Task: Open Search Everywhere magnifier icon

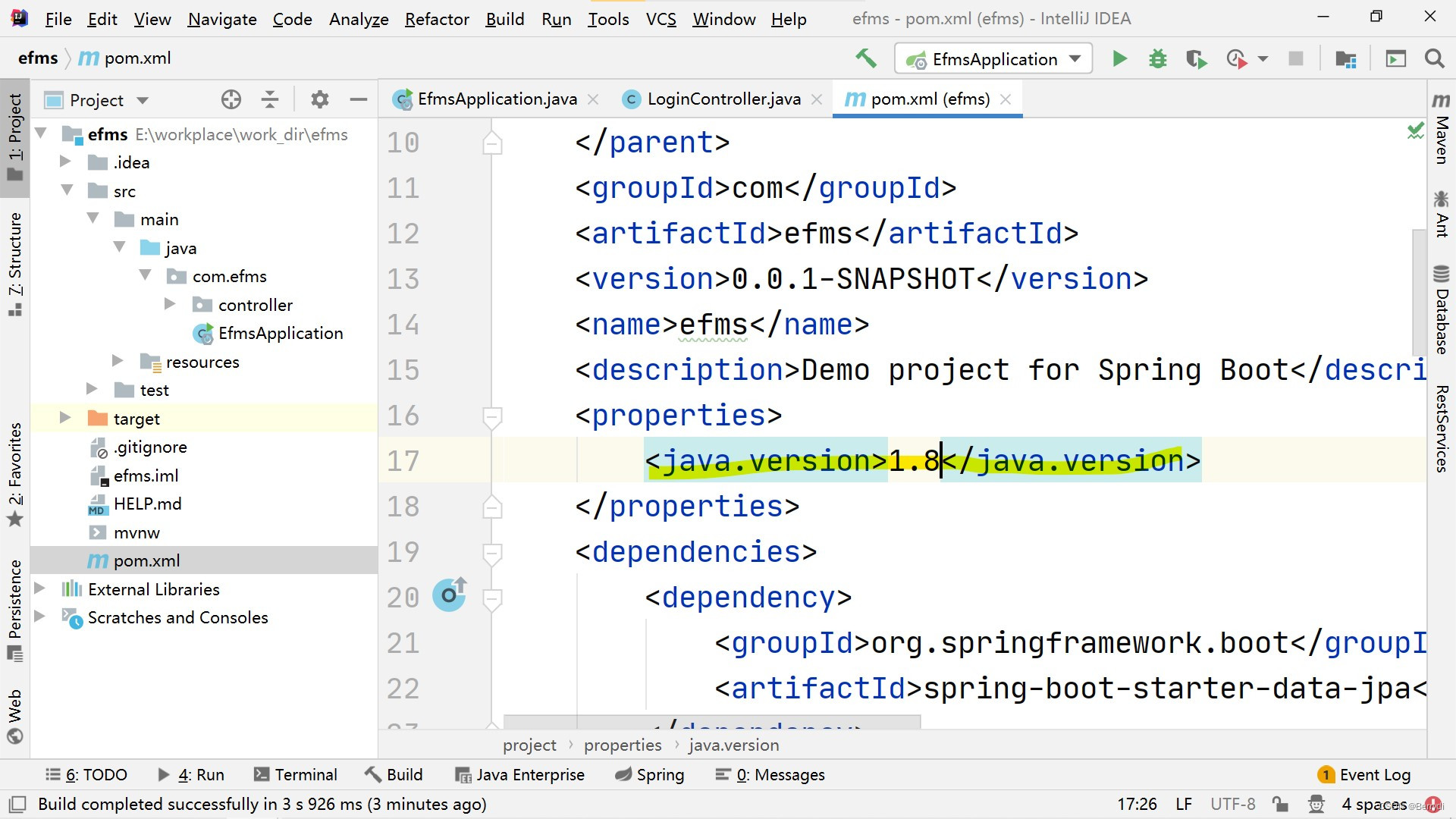Action: point(1434,59)
